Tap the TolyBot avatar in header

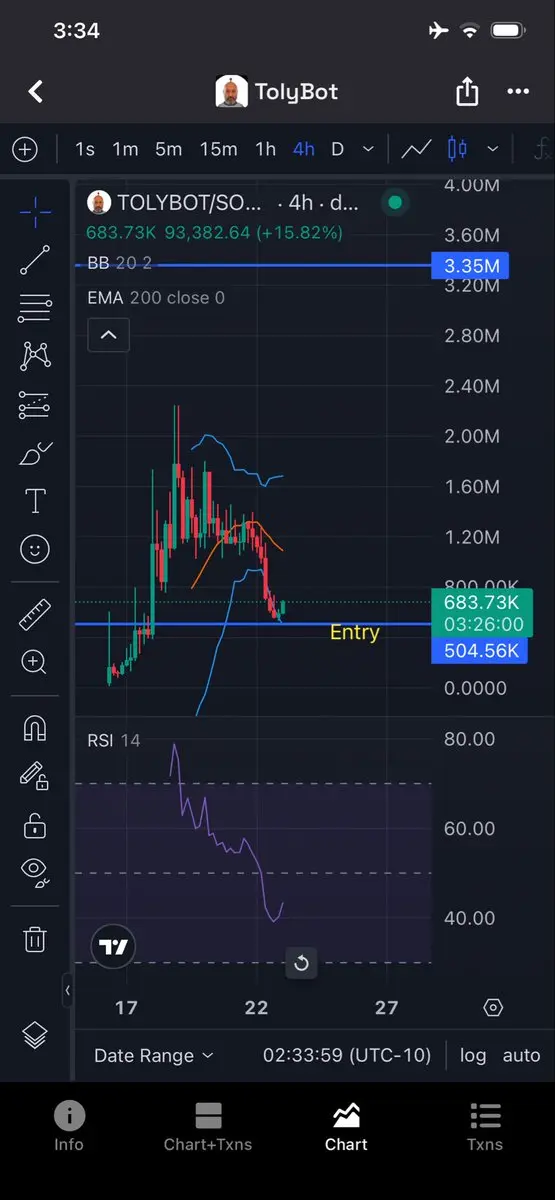[x=232, y=92]
